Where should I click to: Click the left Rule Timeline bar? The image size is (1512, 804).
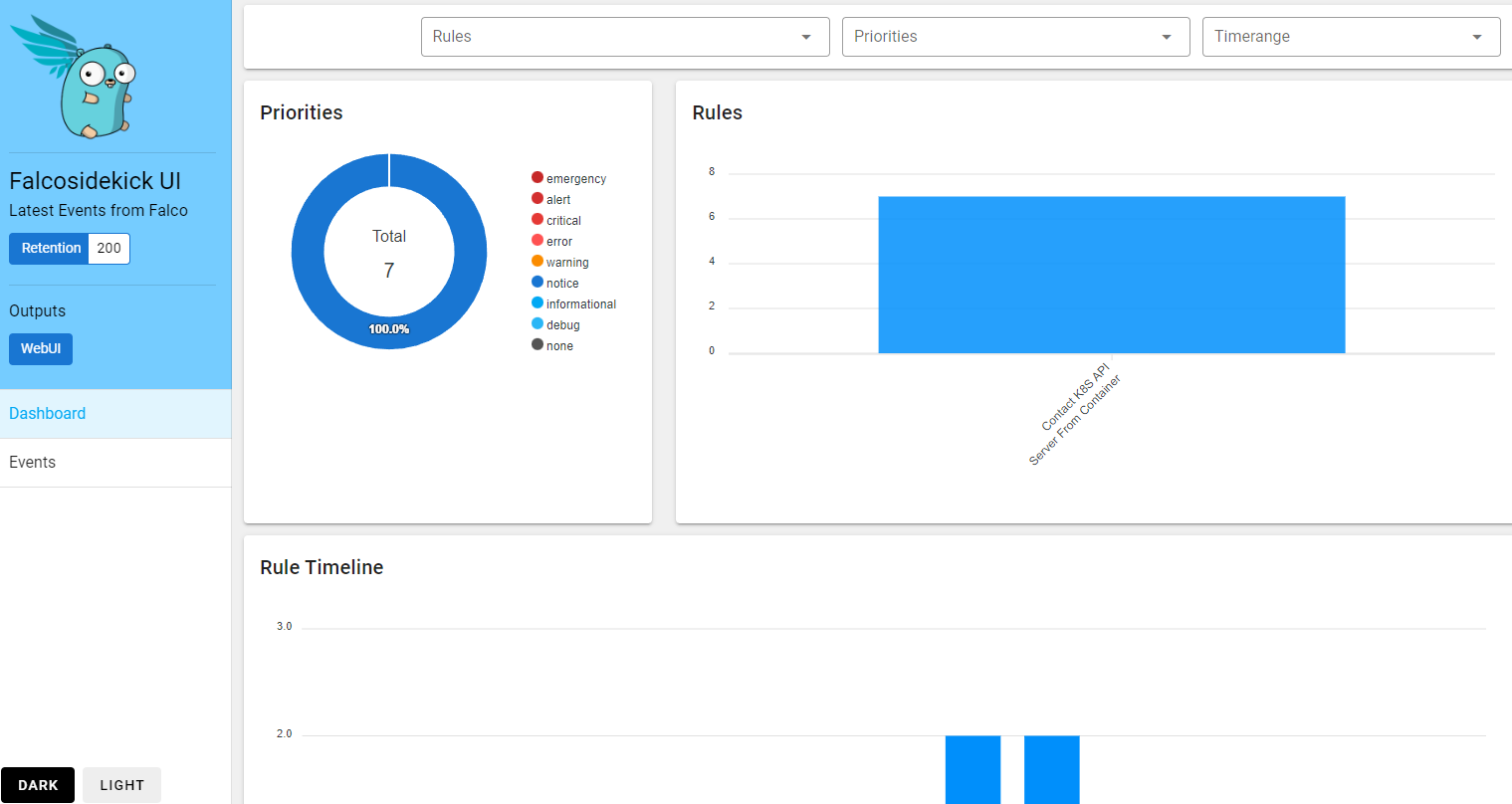[x=972, y=769]
